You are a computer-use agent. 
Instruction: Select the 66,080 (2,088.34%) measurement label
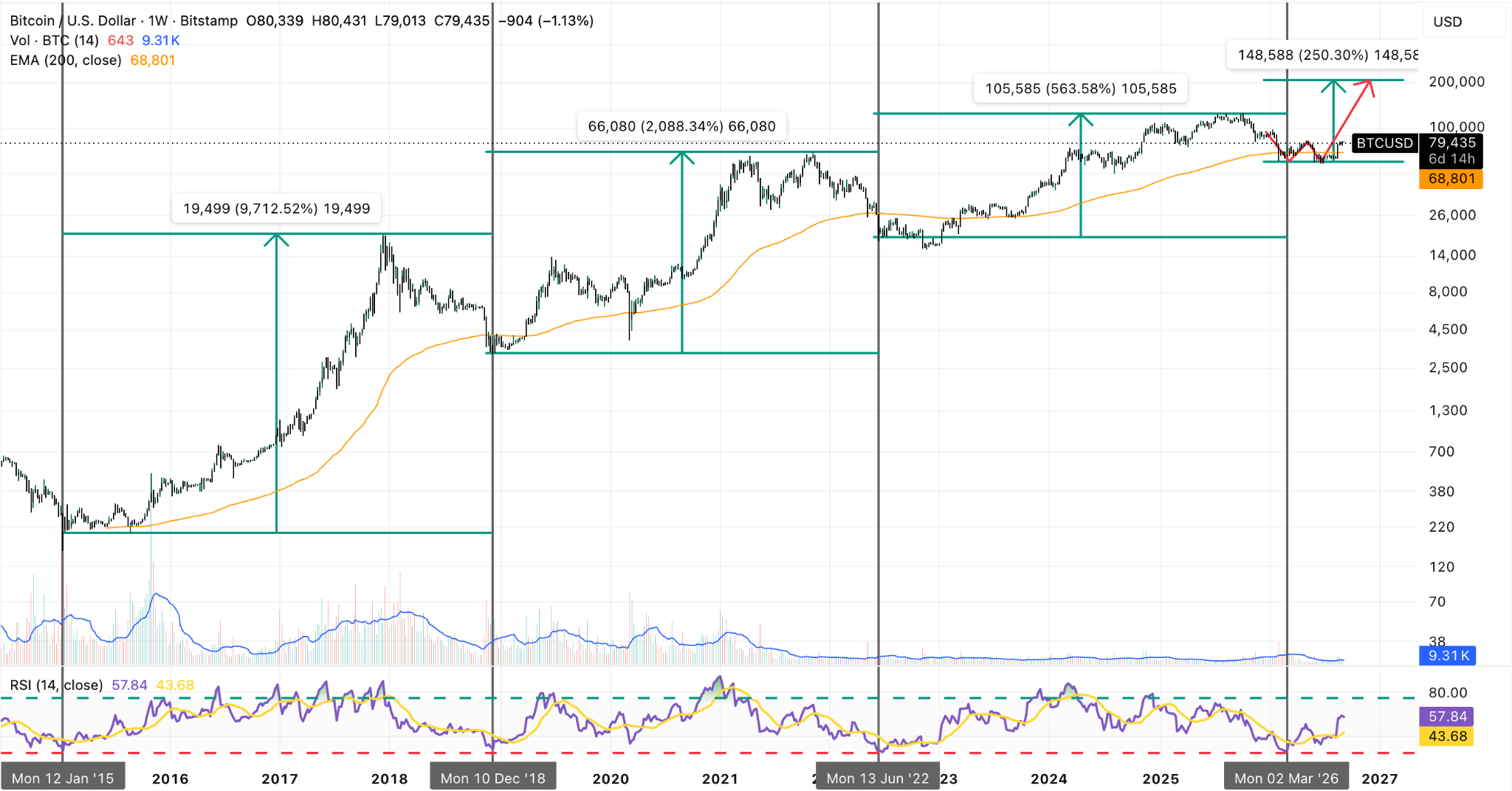pyautogui.click(x=681, y=126)
